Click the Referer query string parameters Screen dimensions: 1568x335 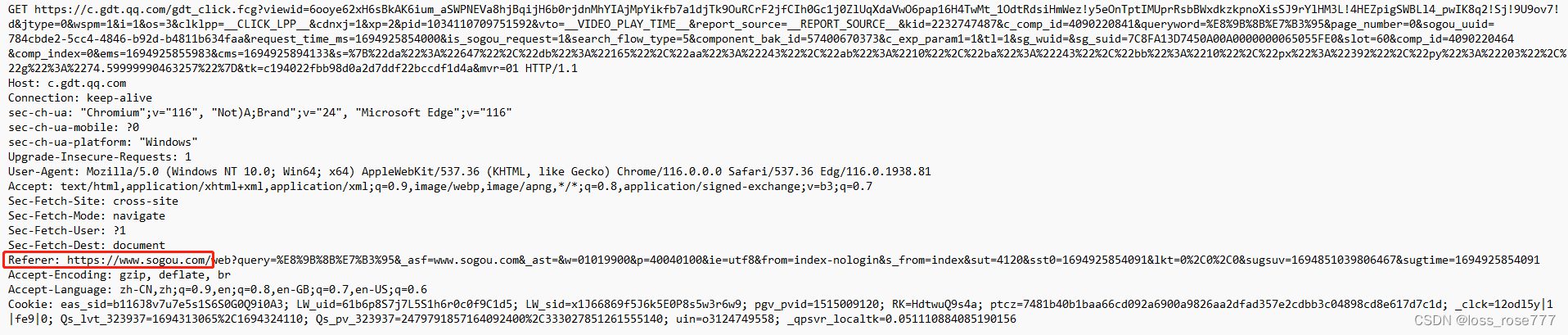pyautogui.click(x=876, y=260)
